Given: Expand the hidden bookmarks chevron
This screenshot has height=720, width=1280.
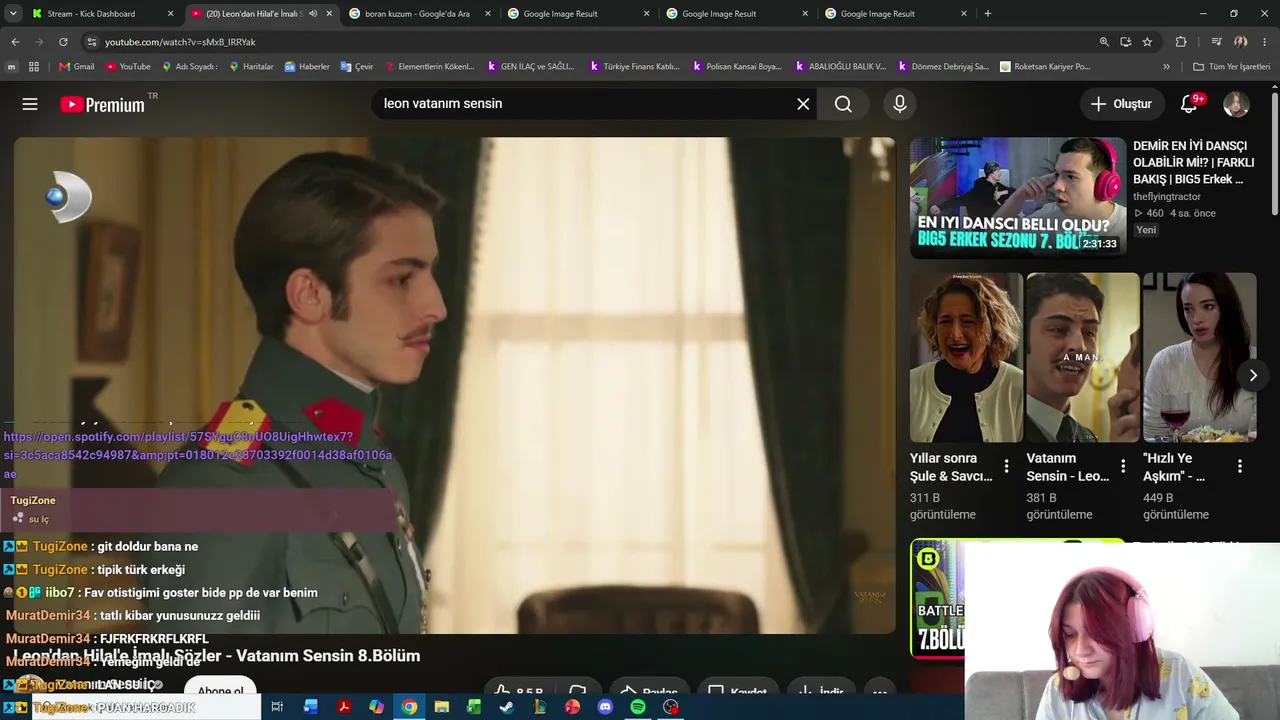Looking at the screenshot, I should click(1166, 67).
